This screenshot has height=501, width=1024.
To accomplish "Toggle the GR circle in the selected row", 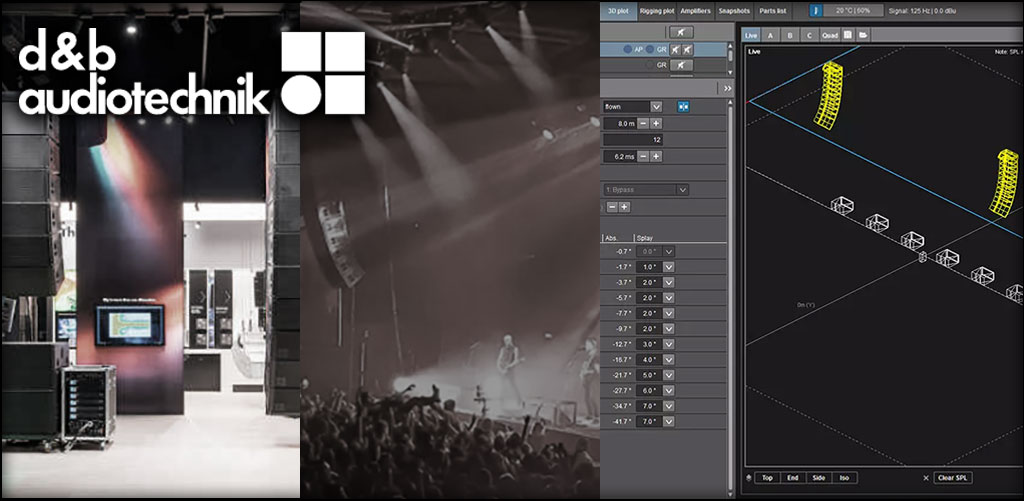I will [650, 50].
